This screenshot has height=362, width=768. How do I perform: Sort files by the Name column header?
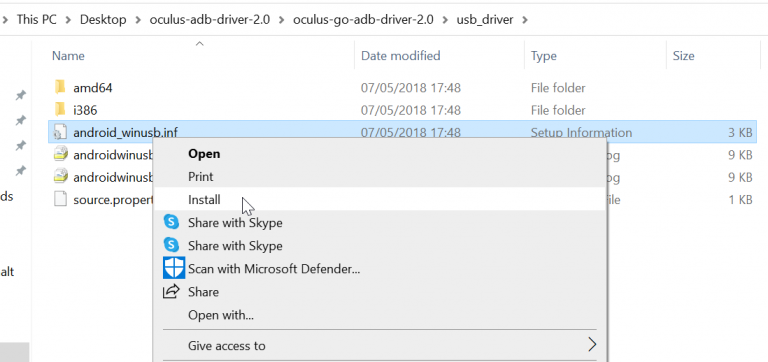click(68, 56)
